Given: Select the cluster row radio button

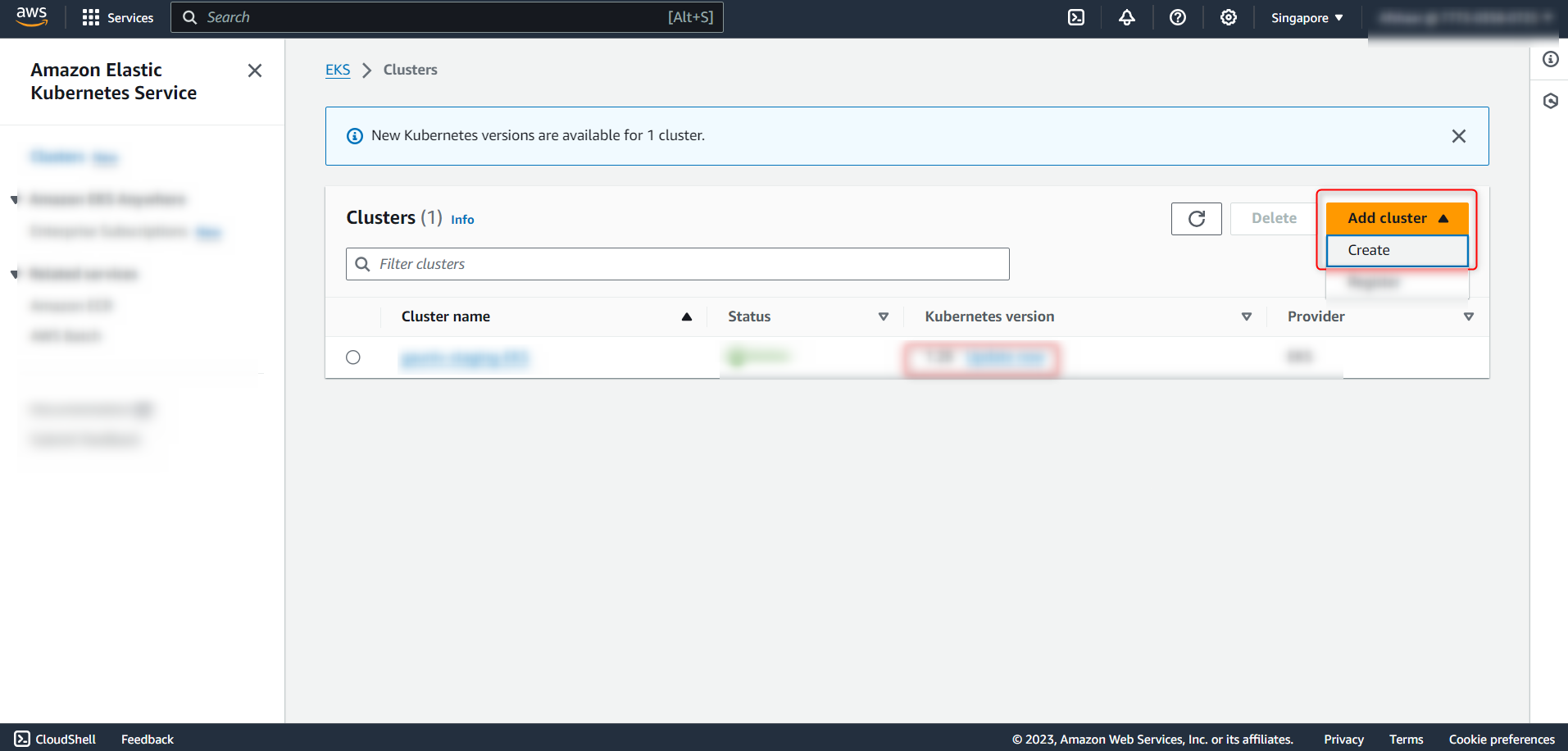Looking at the screenshot, I should tap(353, 357).
